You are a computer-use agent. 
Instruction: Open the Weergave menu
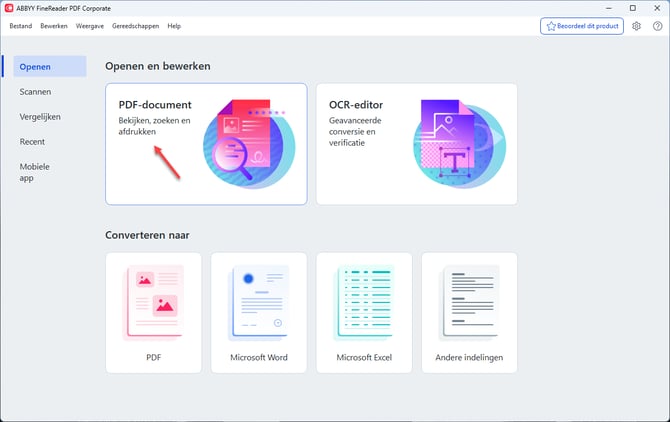point(91,26)
